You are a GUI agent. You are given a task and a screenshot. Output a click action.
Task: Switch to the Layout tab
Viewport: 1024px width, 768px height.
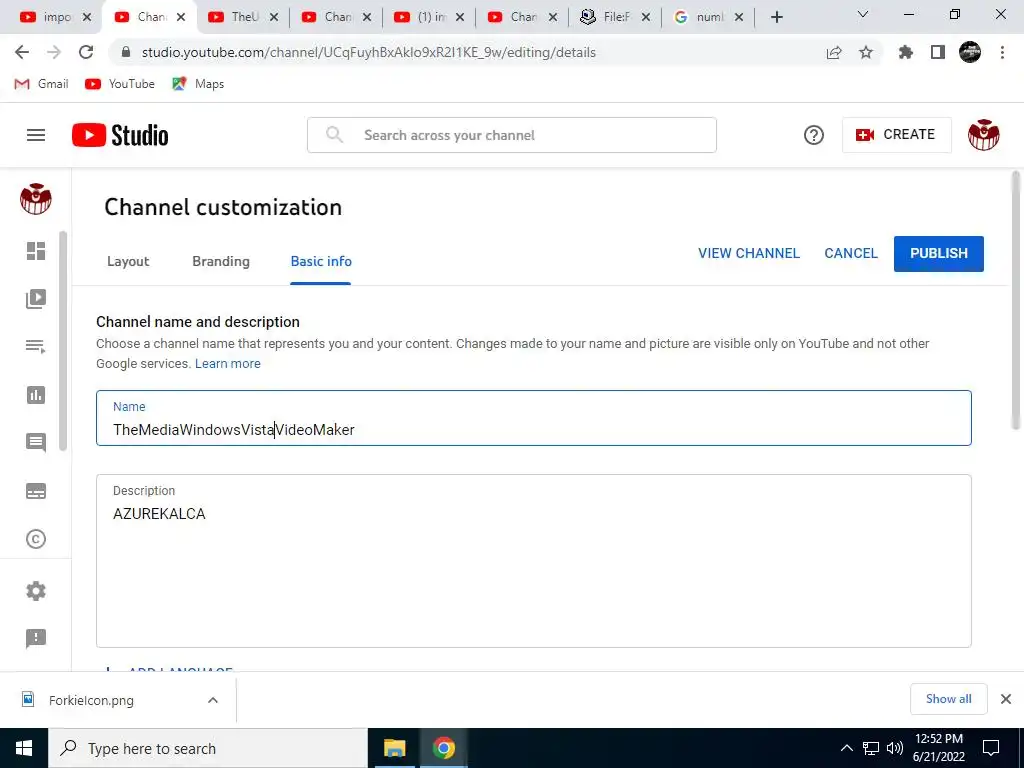click(128, 261)
